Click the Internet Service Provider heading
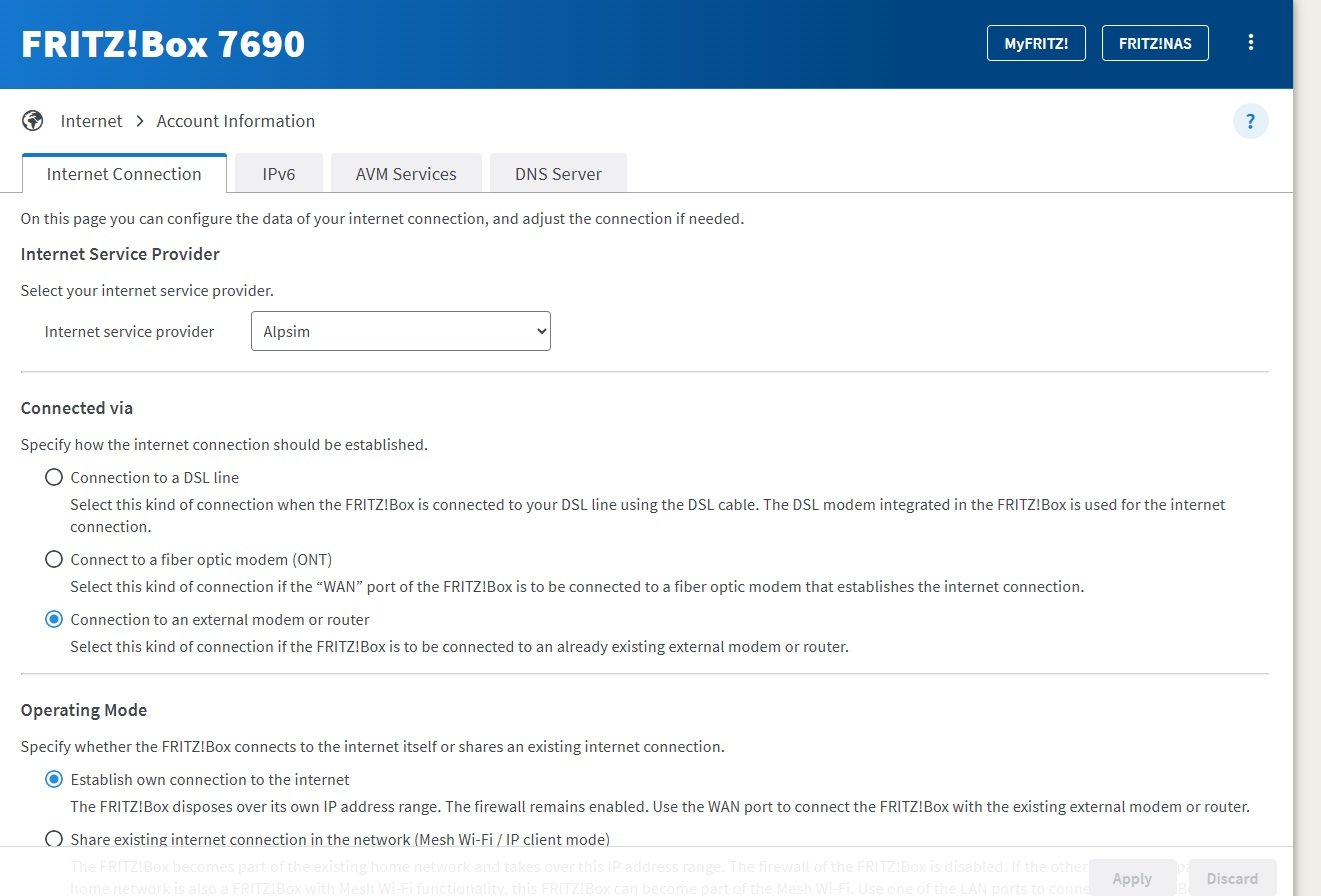This screenshot has height=896, width=1321. 120,254
